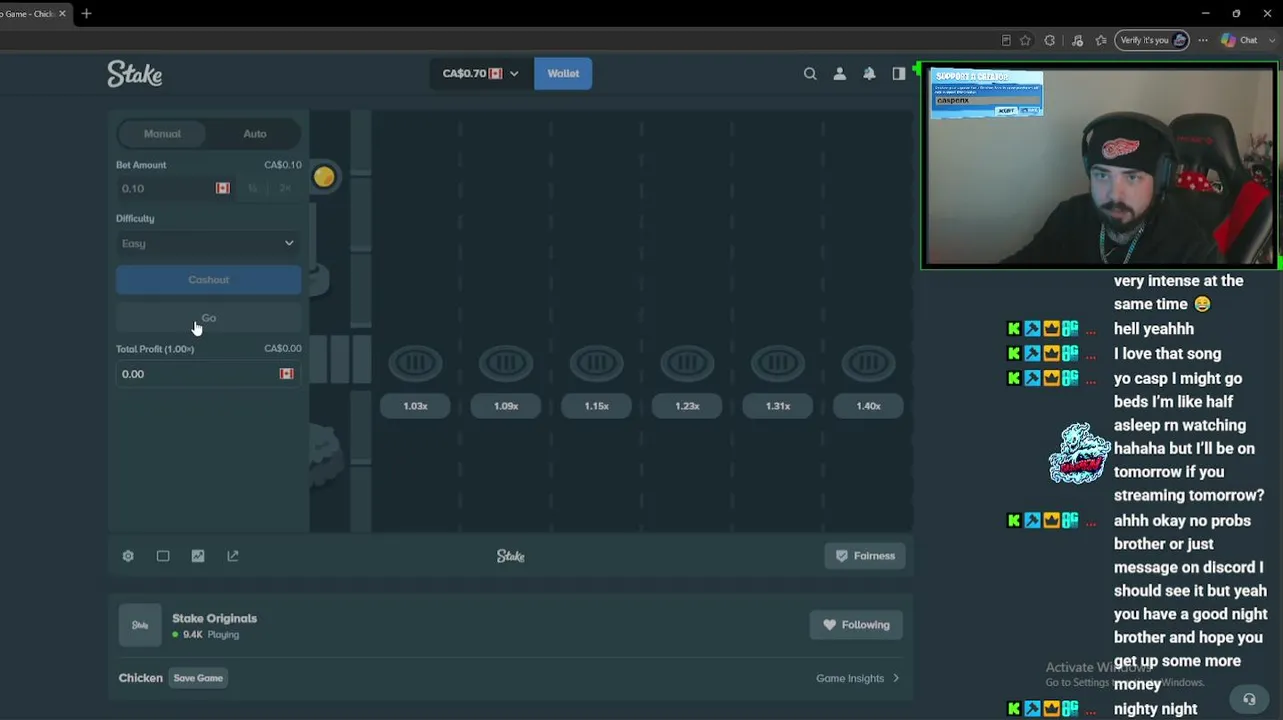Open a new browser tab
The width and height of the screenshot is (1283, 720).
click(x=86, y=14)
